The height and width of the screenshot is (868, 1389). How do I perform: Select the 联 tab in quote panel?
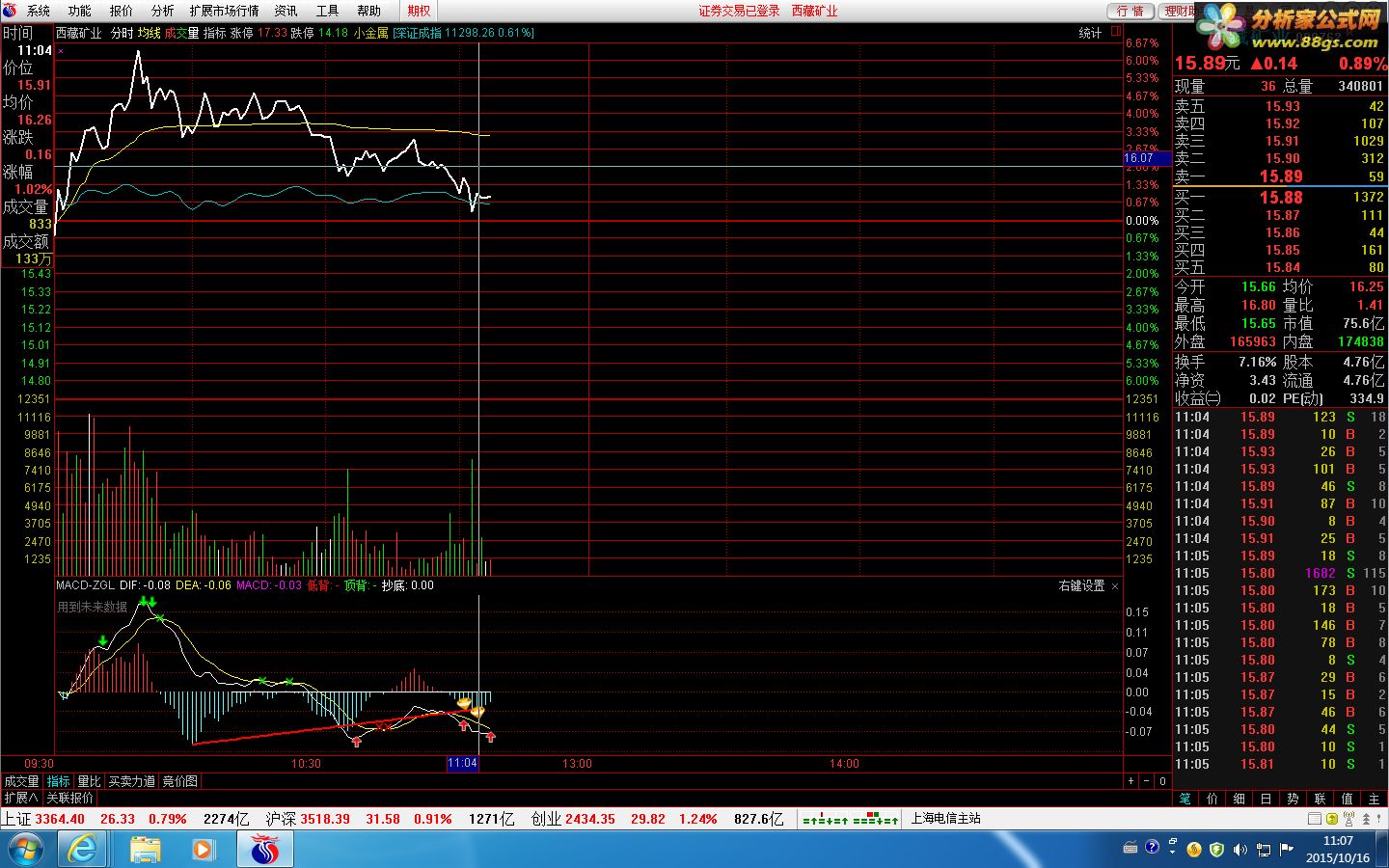click(x=1320, y=799)
